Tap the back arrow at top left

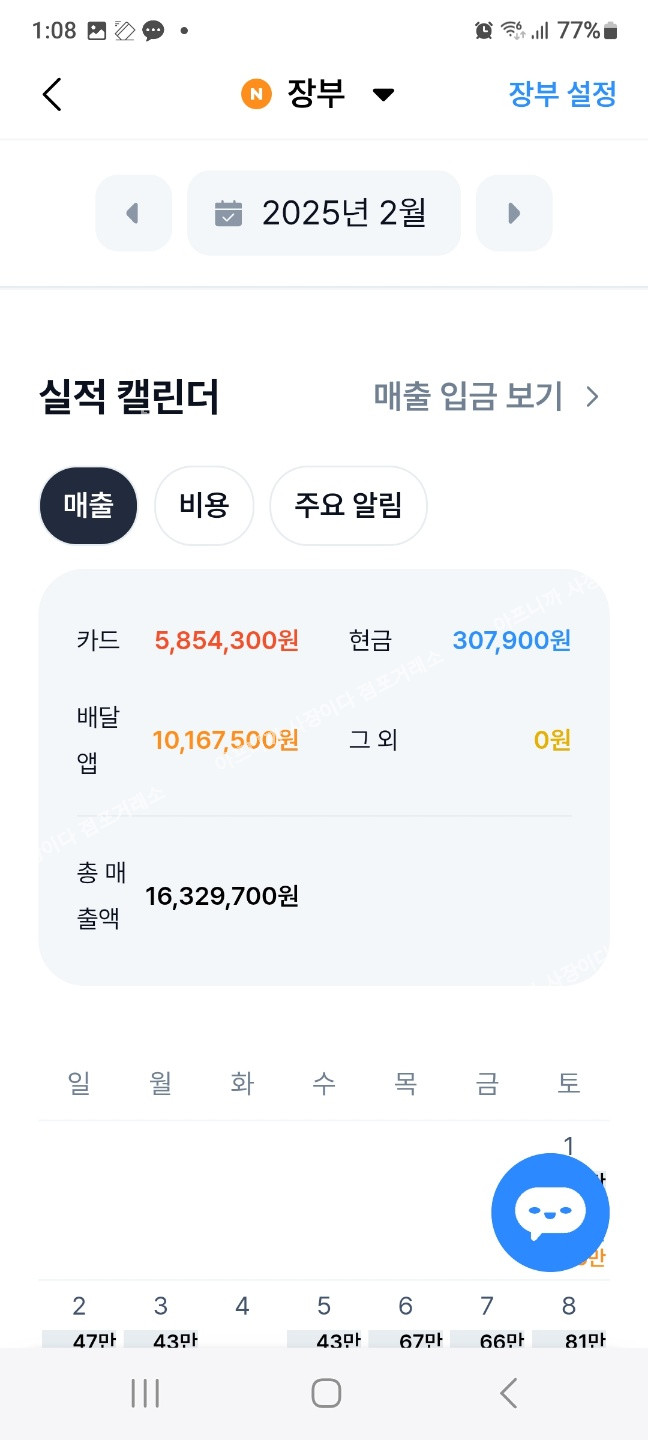click(52, 94)
